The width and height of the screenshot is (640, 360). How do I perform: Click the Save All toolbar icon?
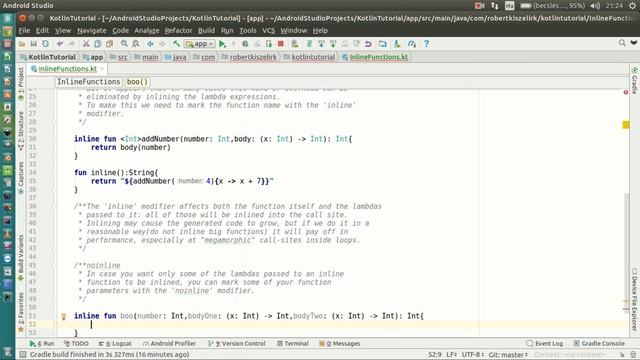(33, 44)
